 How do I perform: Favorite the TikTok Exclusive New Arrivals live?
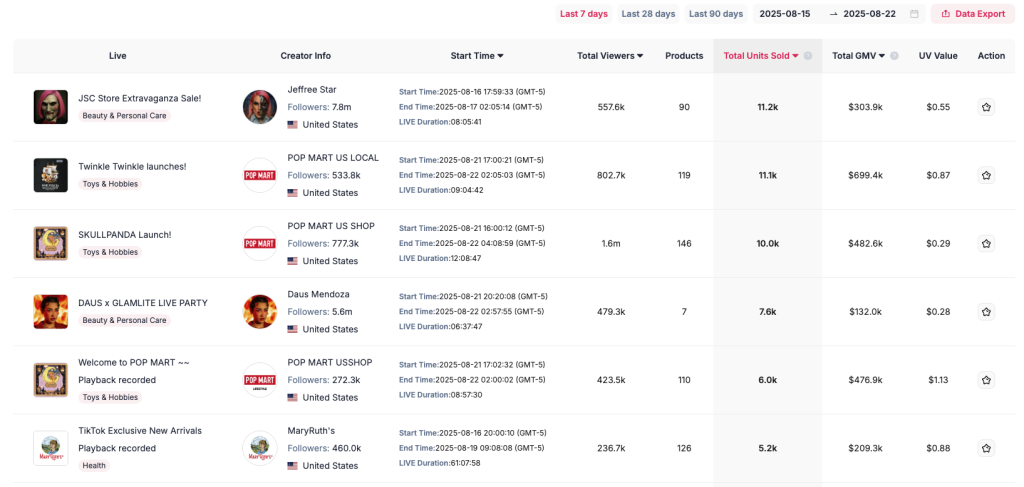coord(986,448)
